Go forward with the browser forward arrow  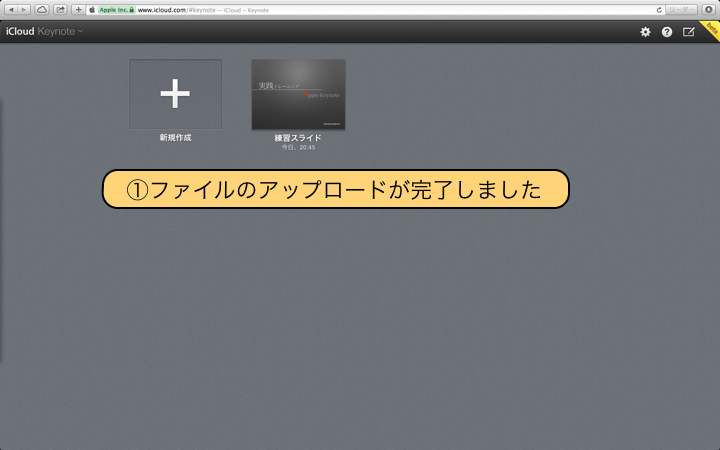[24, 10]
